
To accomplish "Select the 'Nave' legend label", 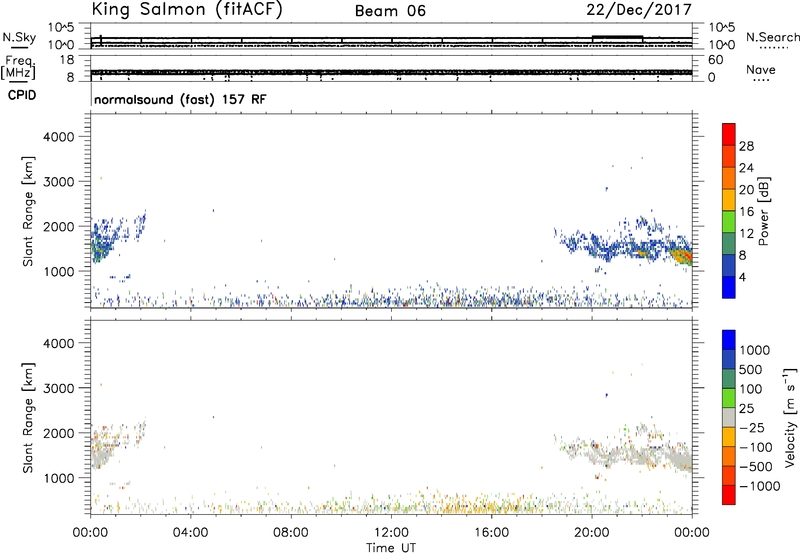I will click(x=761, y=70).
